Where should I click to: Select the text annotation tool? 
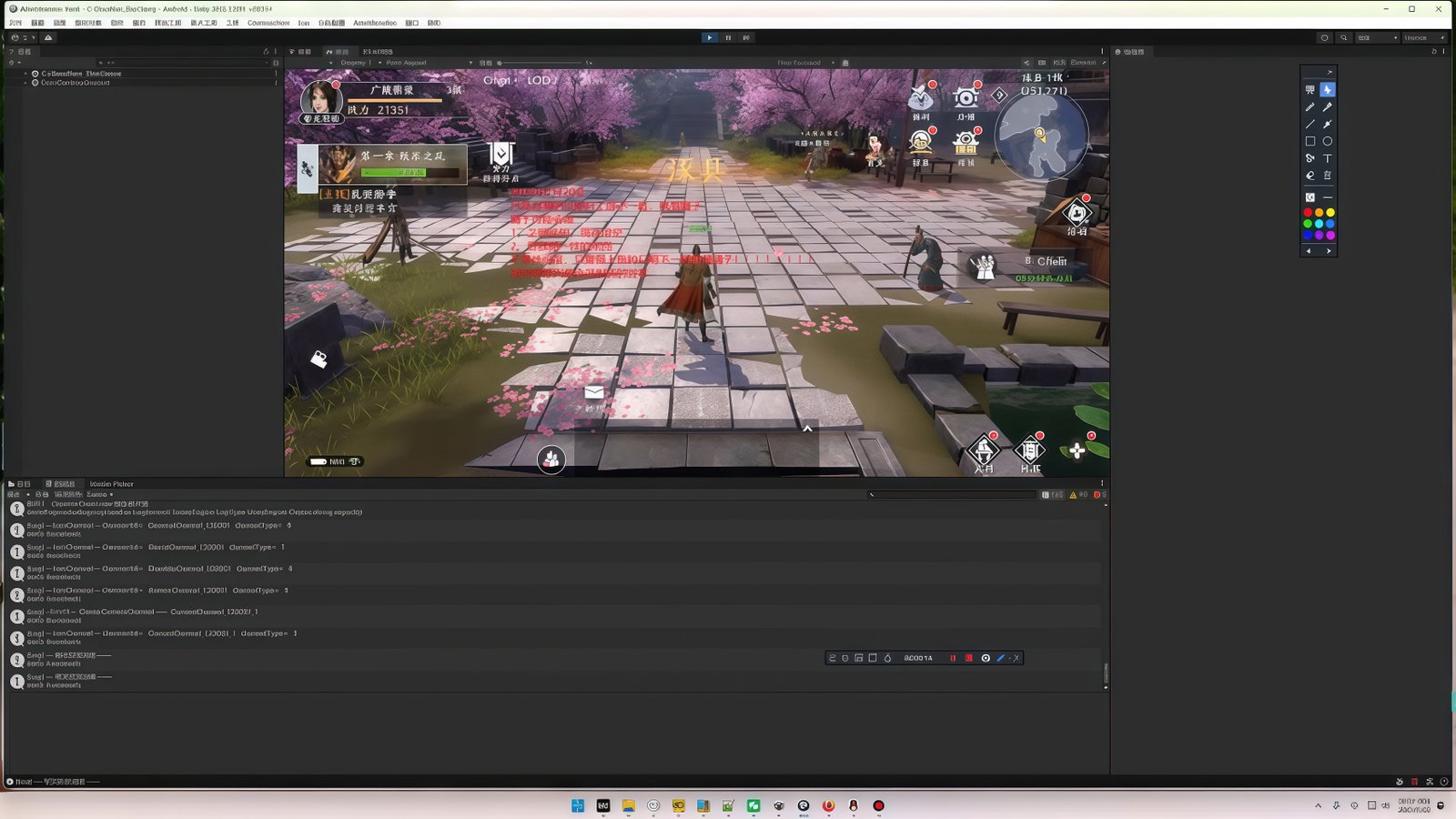coord(1328,158)
